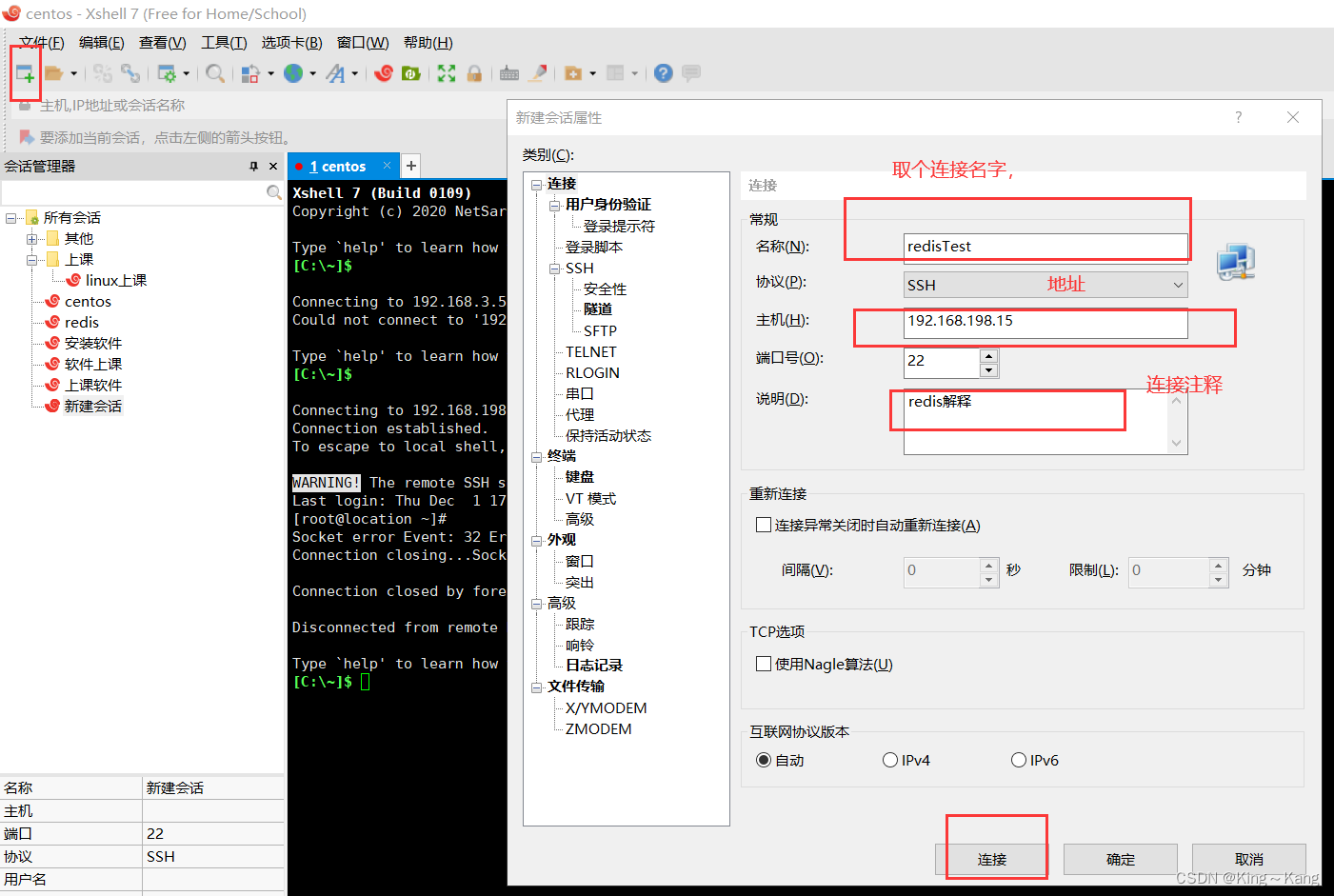The image size is (1334, 896).
Task: Click the 取消 button
Action: [1248, 859]
